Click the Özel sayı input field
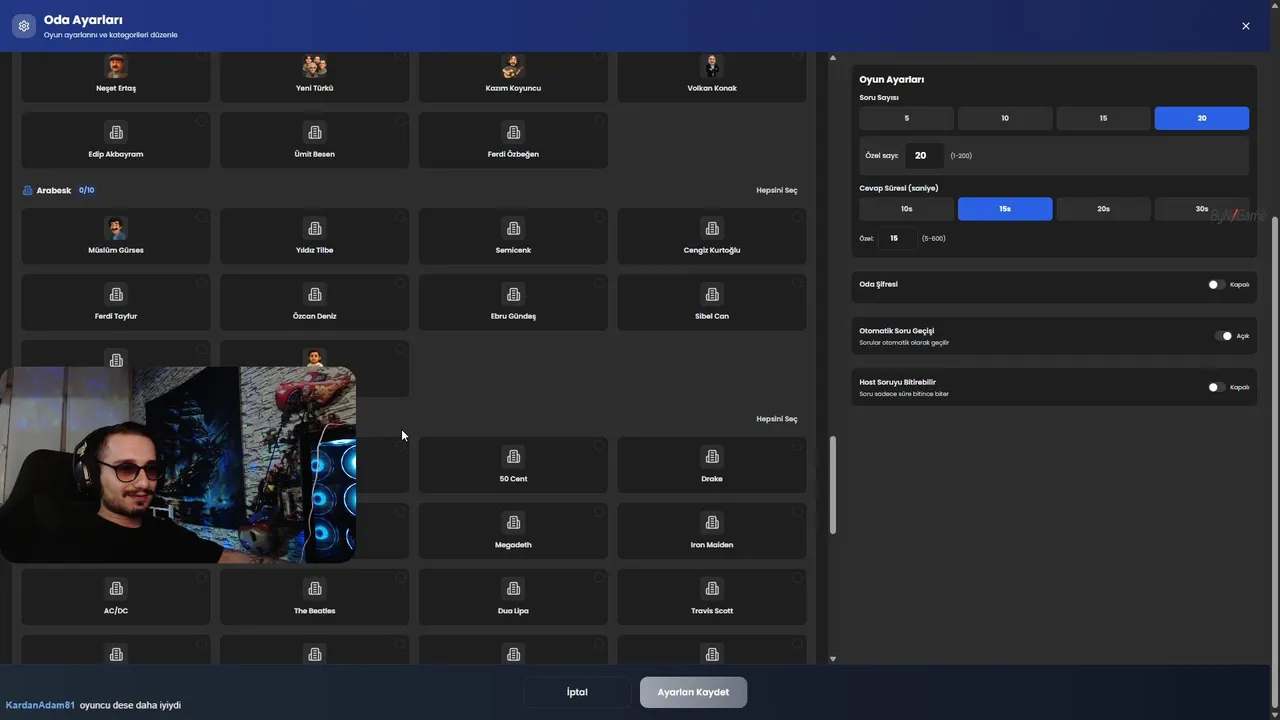This screenshot has width=1280, height=720. click(924, 155)
